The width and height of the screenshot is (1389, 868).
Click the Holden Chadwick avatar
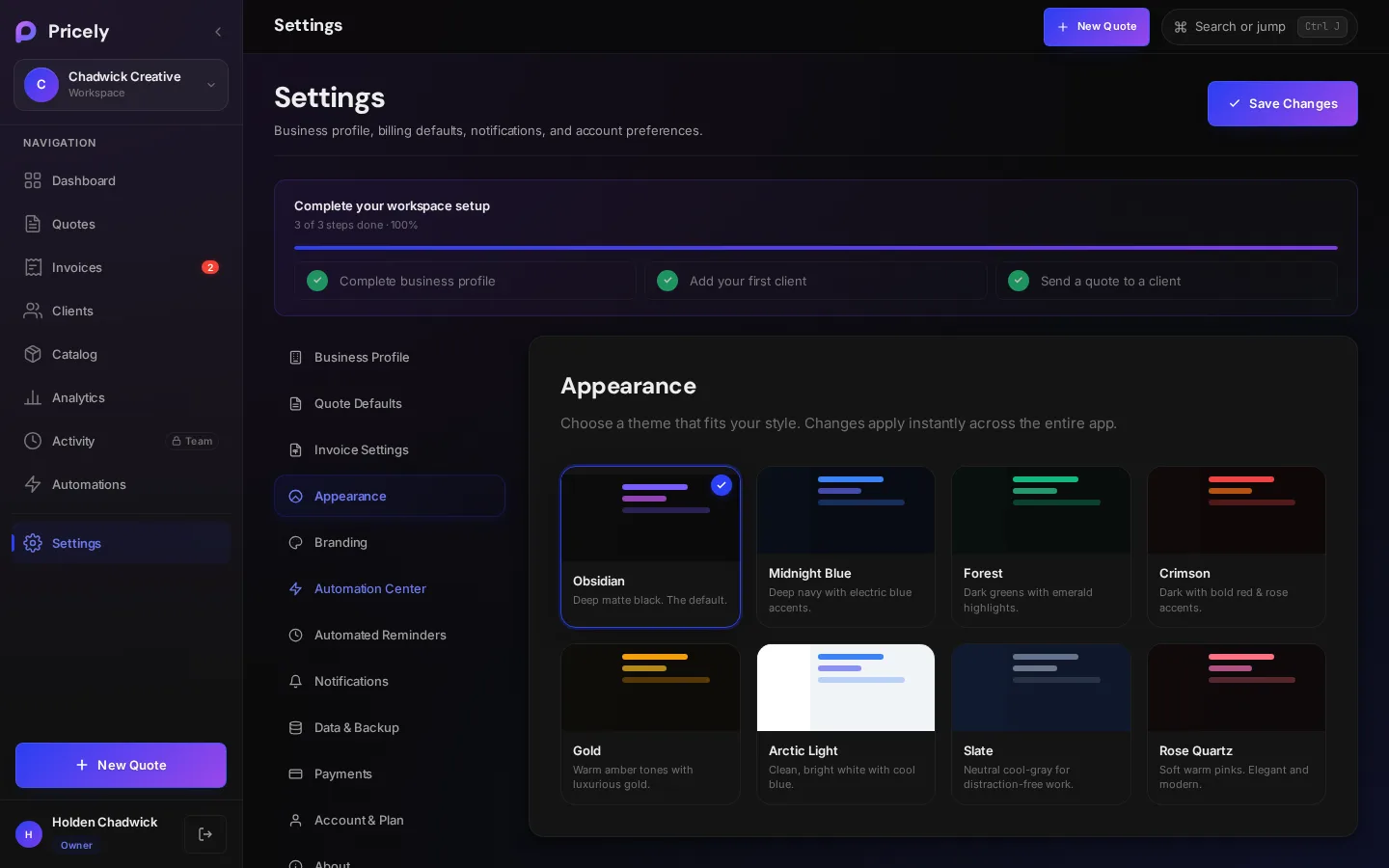29,834
